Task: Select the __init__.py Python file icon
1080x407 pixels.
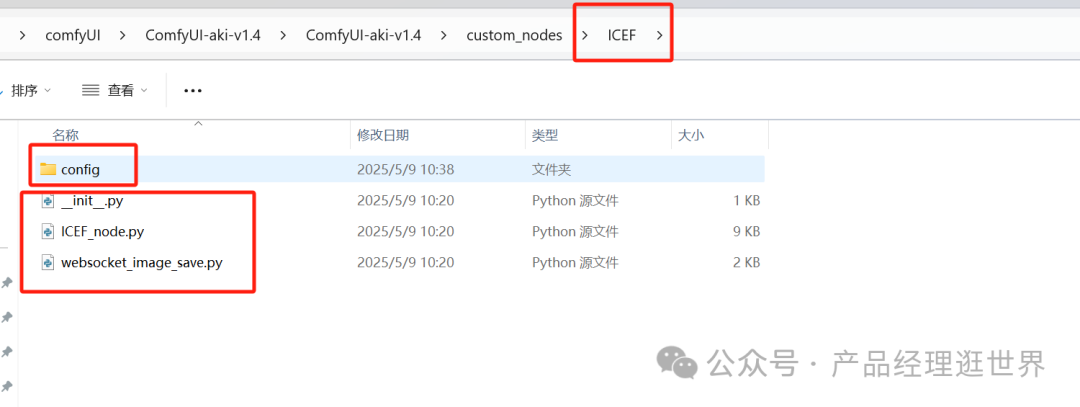Action: click(48, 201)
